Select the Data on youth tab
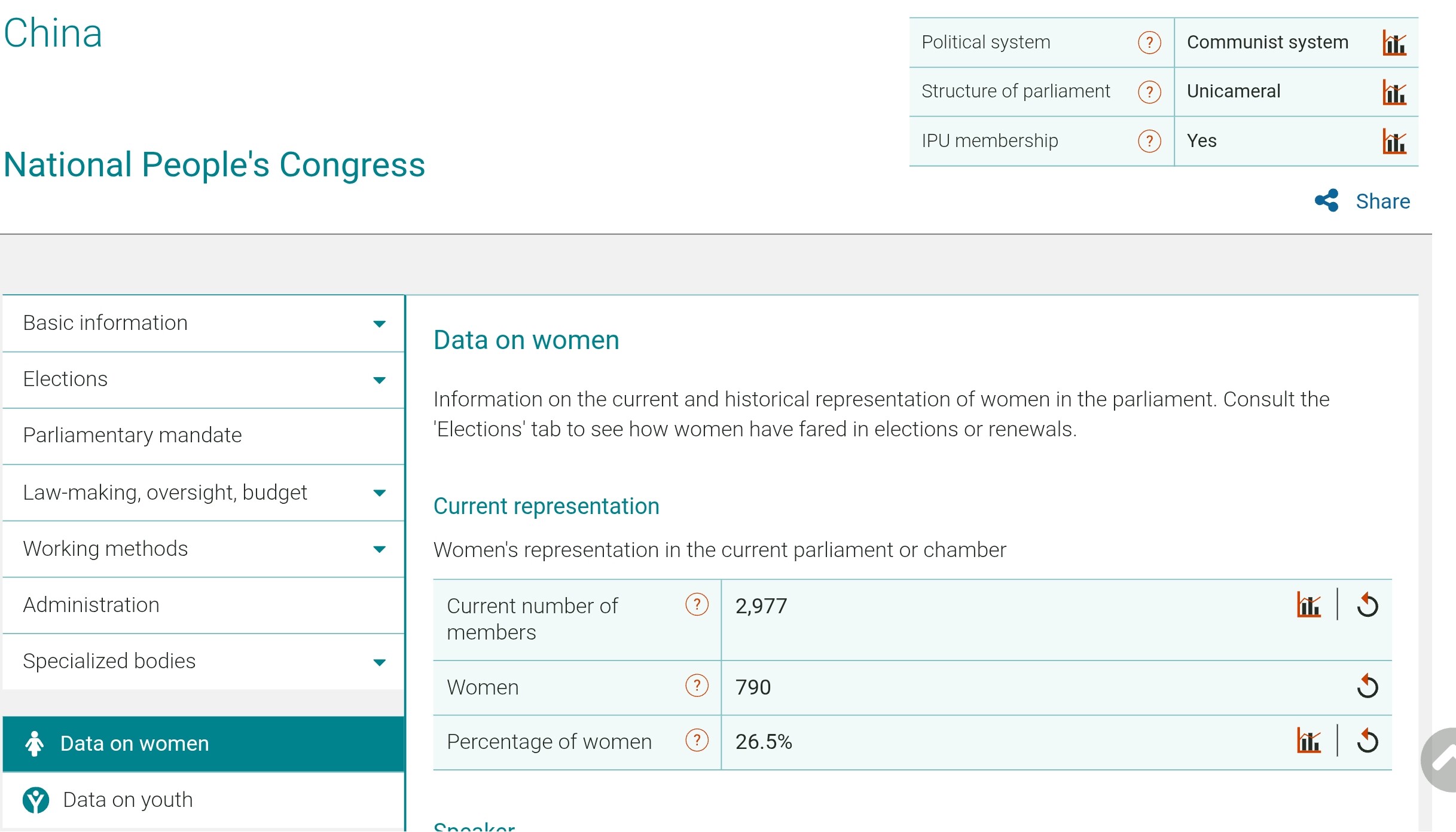The image size is (1456, 832). 127,800
